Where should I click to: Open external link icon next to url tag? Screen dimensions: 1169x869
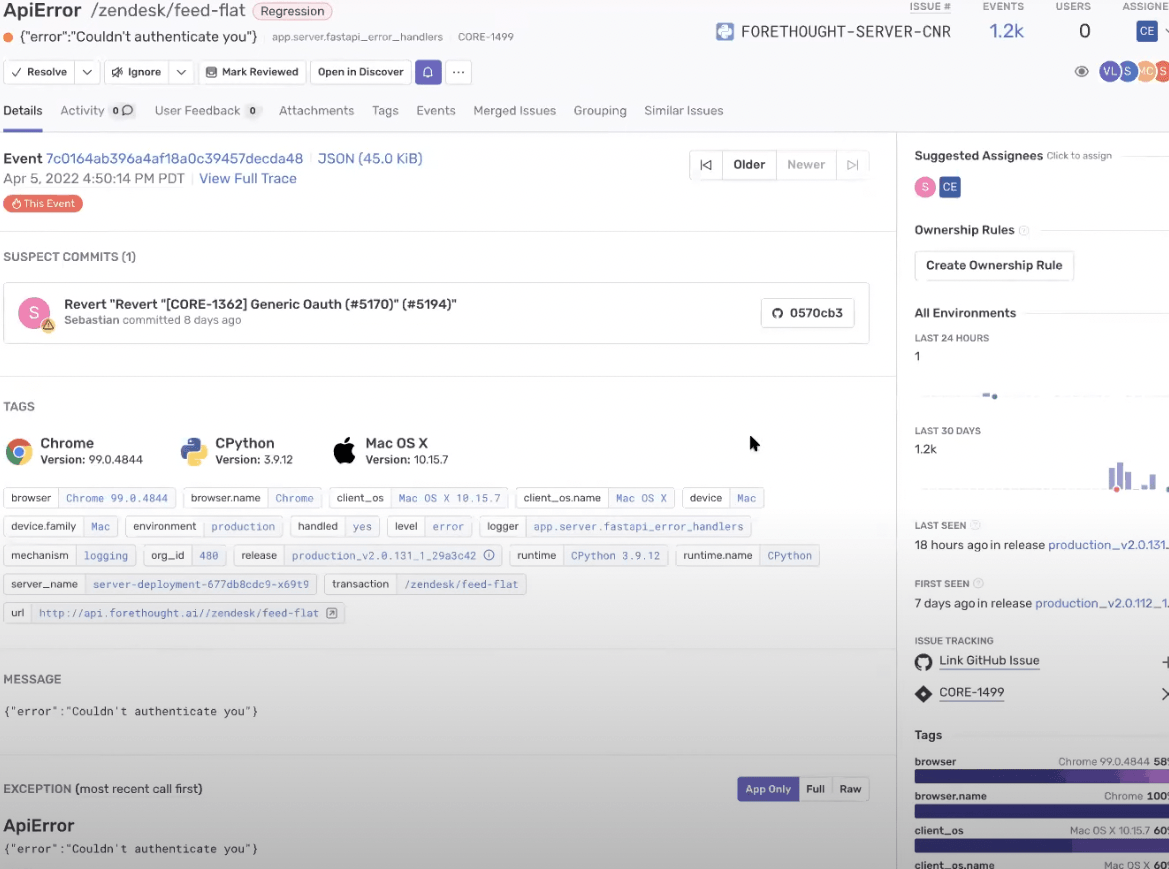pos(332,613)
